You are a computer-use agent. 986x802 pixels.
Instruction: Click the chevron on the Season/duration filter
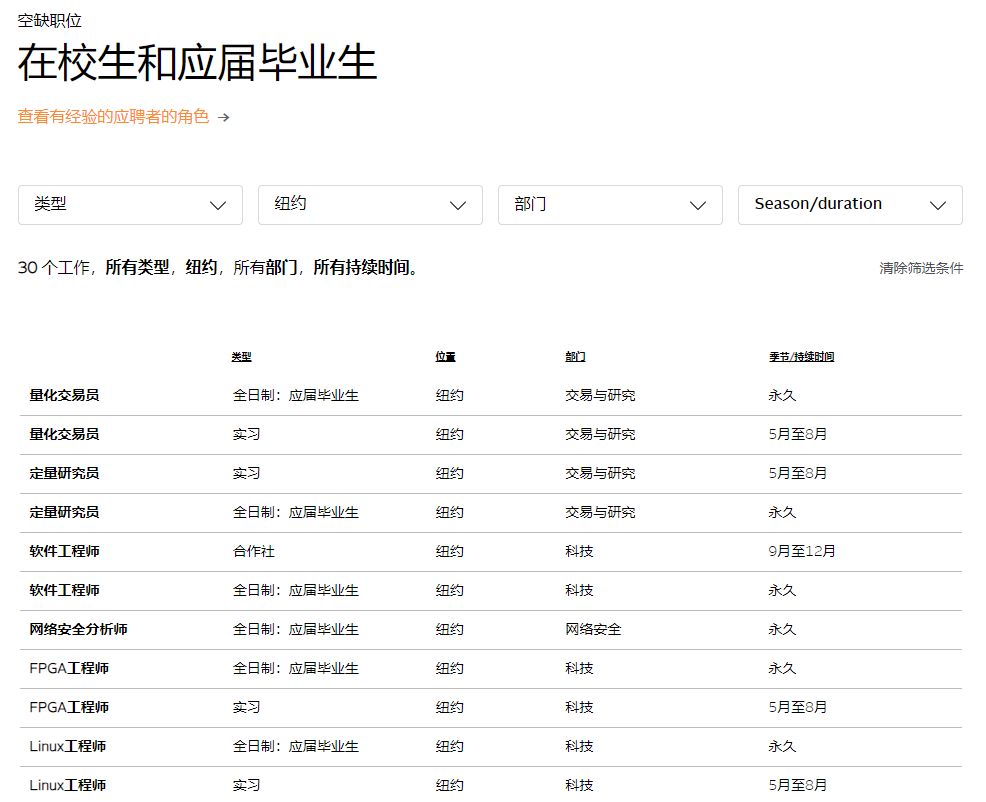pyautogui.click(x=938, y=205)
